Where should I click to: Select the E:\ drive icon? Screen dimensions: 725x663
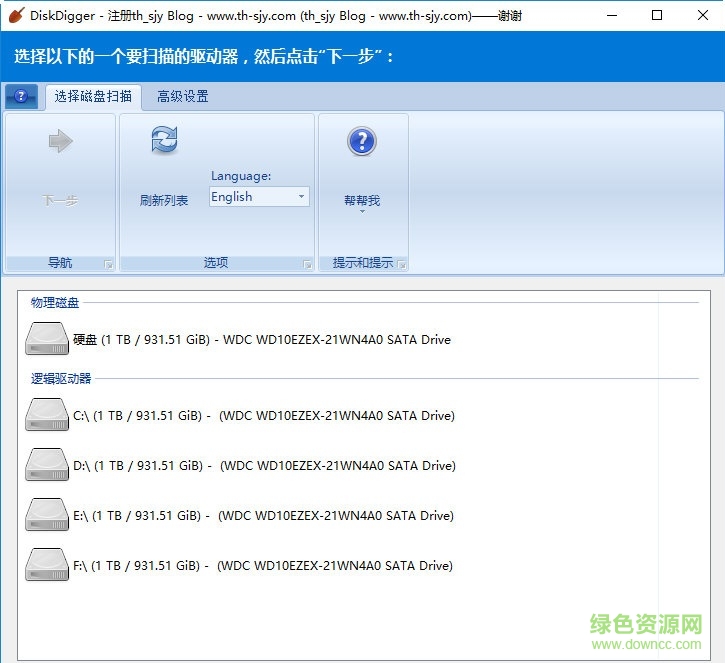pyautogui.click(x=46, y=515)
